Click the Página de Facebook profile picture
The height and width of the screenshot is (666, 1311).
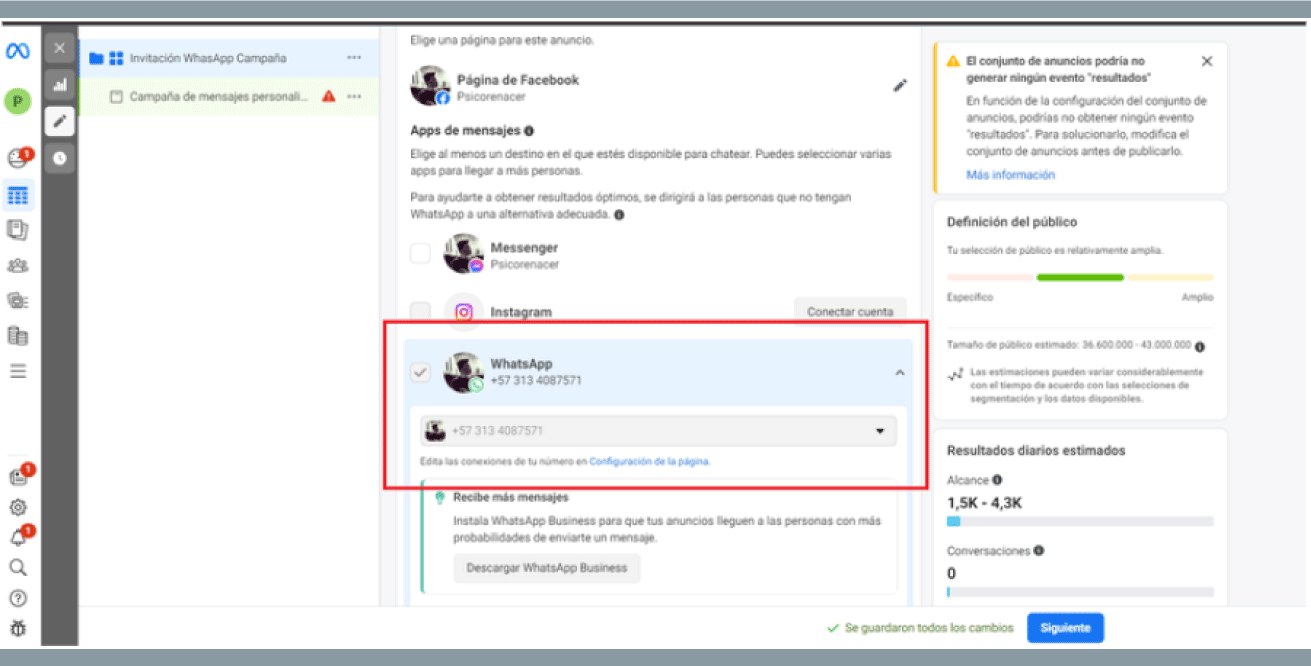[x=430, y=86]
